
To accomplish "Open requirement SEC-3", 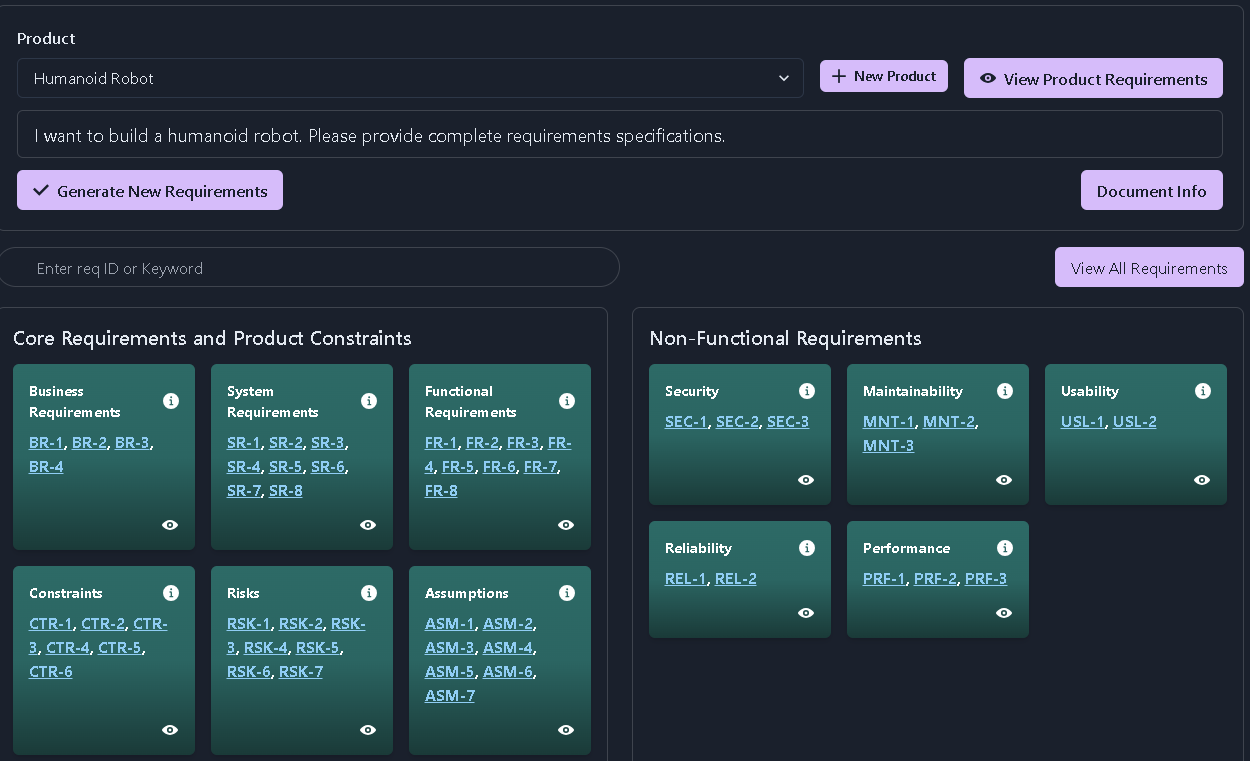I will coord(788,421).
